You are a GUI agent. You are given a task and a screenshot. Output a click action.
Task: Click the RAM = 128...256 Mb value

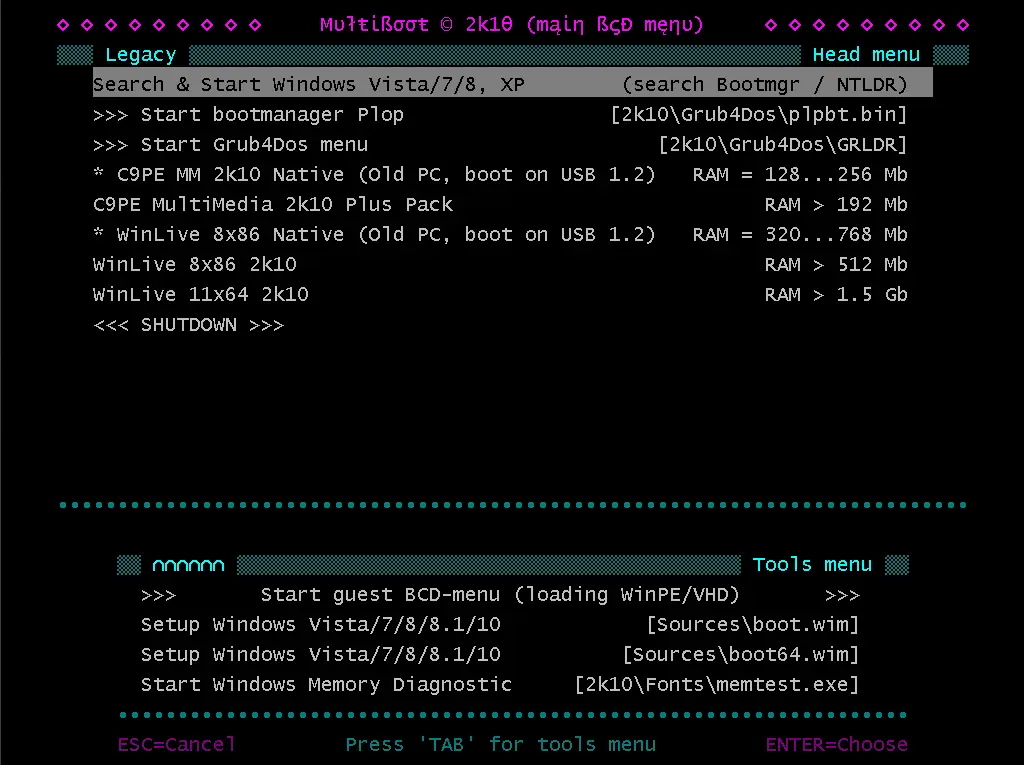[800, 174]
